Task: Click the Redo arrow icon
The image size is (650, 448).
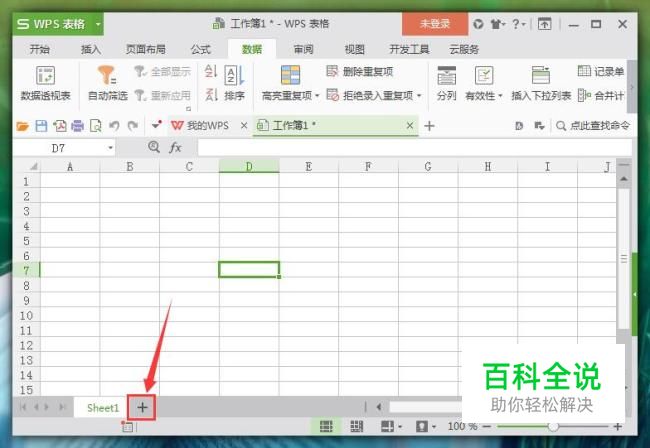Action: click(x=133, y=126)
